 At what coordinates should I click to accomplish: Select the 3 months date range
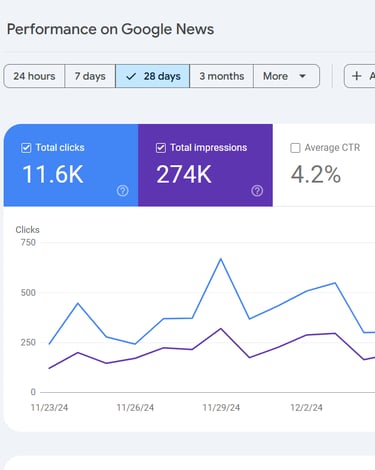point(222,76)
